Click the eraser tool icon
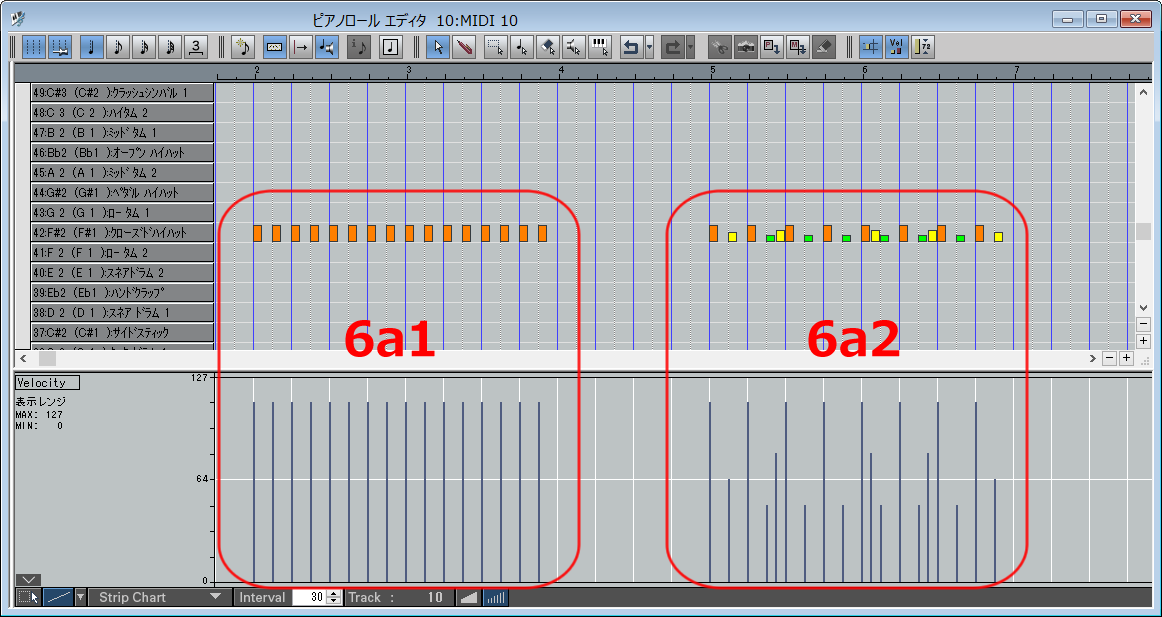The height and width of the screenshot is (617, 1162). point(824,47)
